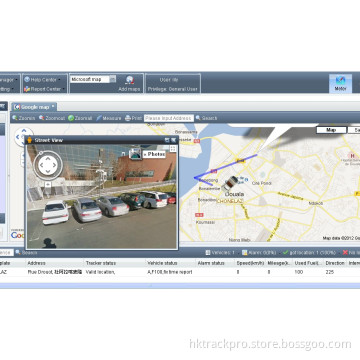Click the Street View navigation compass
This screenshot has width=360, height=360.
point(48,165)
